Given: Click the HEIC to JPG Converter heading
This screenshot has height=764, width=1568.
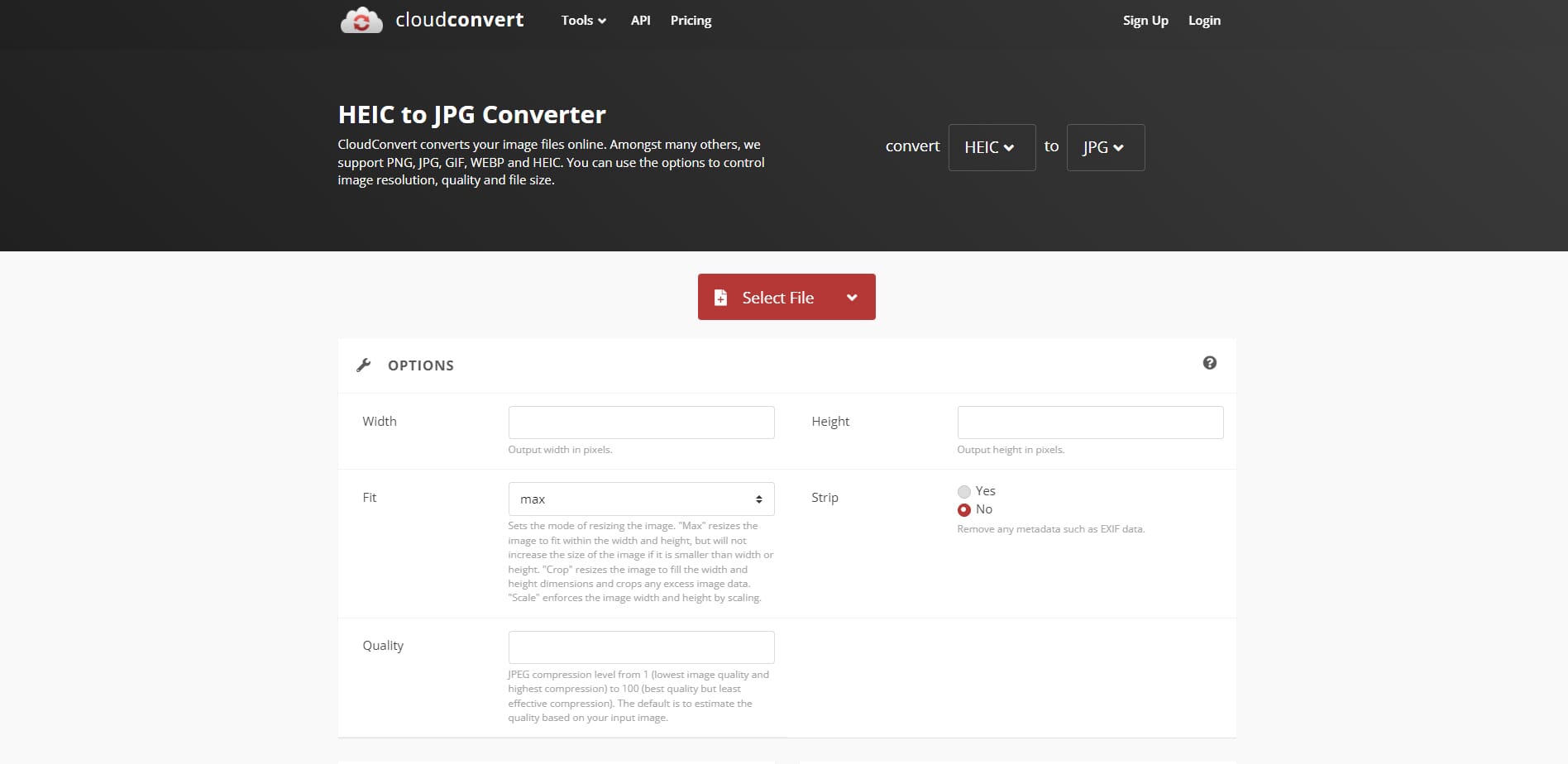Looking at the screenshot, I should [471, 115].
